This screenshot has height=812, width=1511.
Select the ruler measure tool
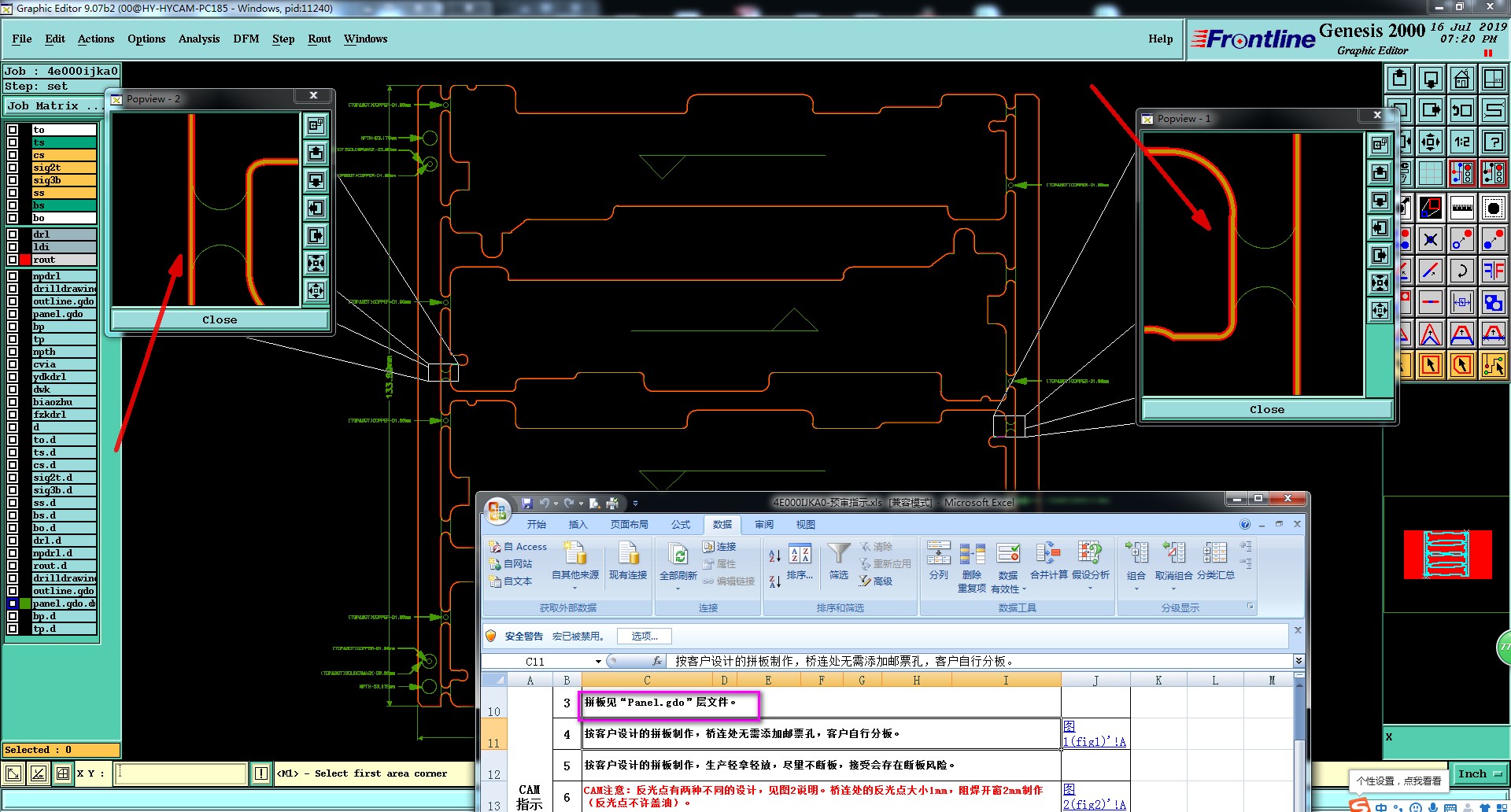coord(1461,208)
